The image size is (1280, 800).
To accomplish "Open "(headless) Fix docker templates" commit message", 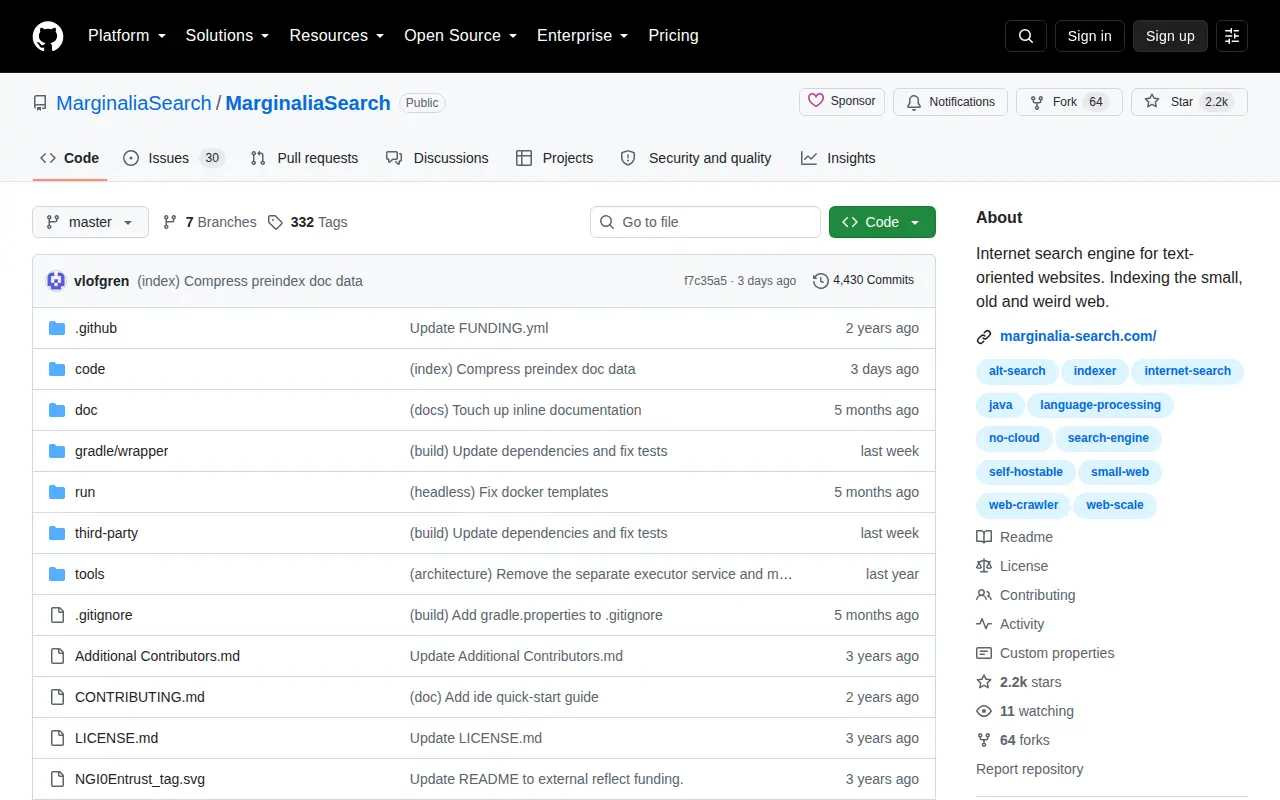I will pos(509,492).
